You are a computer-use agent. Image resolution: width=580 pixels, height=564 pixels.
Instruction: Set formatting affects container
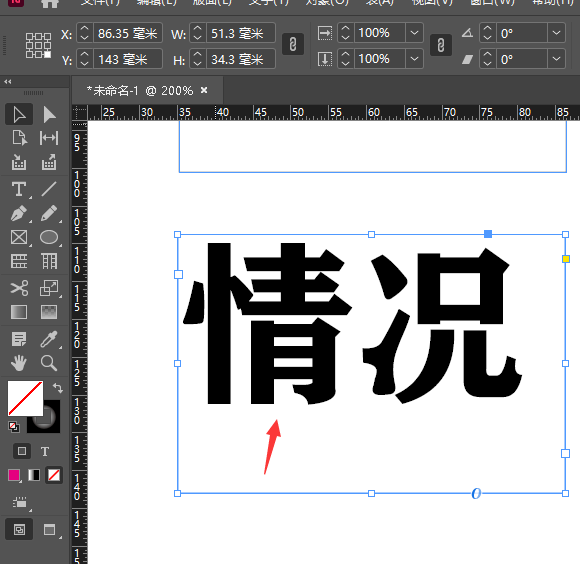coord(22,451)
